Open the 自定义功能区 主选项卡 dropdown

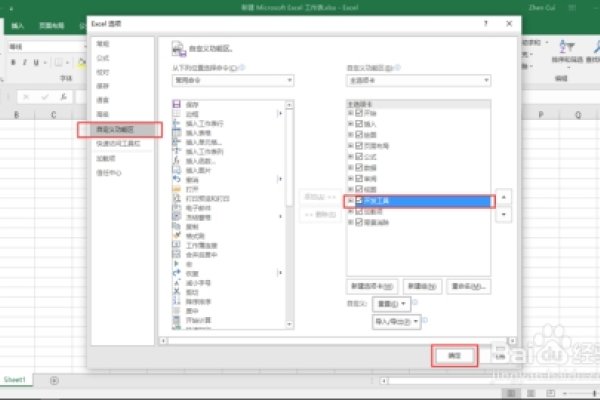(418, 80)
